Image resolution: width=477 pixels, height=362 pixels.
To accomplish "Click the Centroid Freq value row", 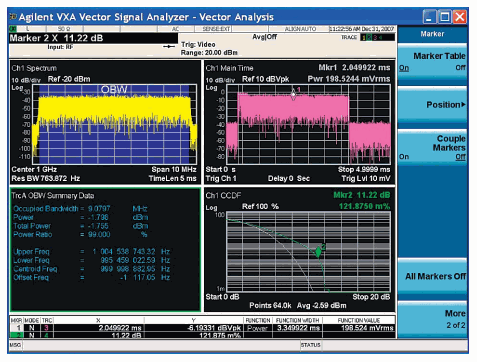I will (x=91, y=269).
